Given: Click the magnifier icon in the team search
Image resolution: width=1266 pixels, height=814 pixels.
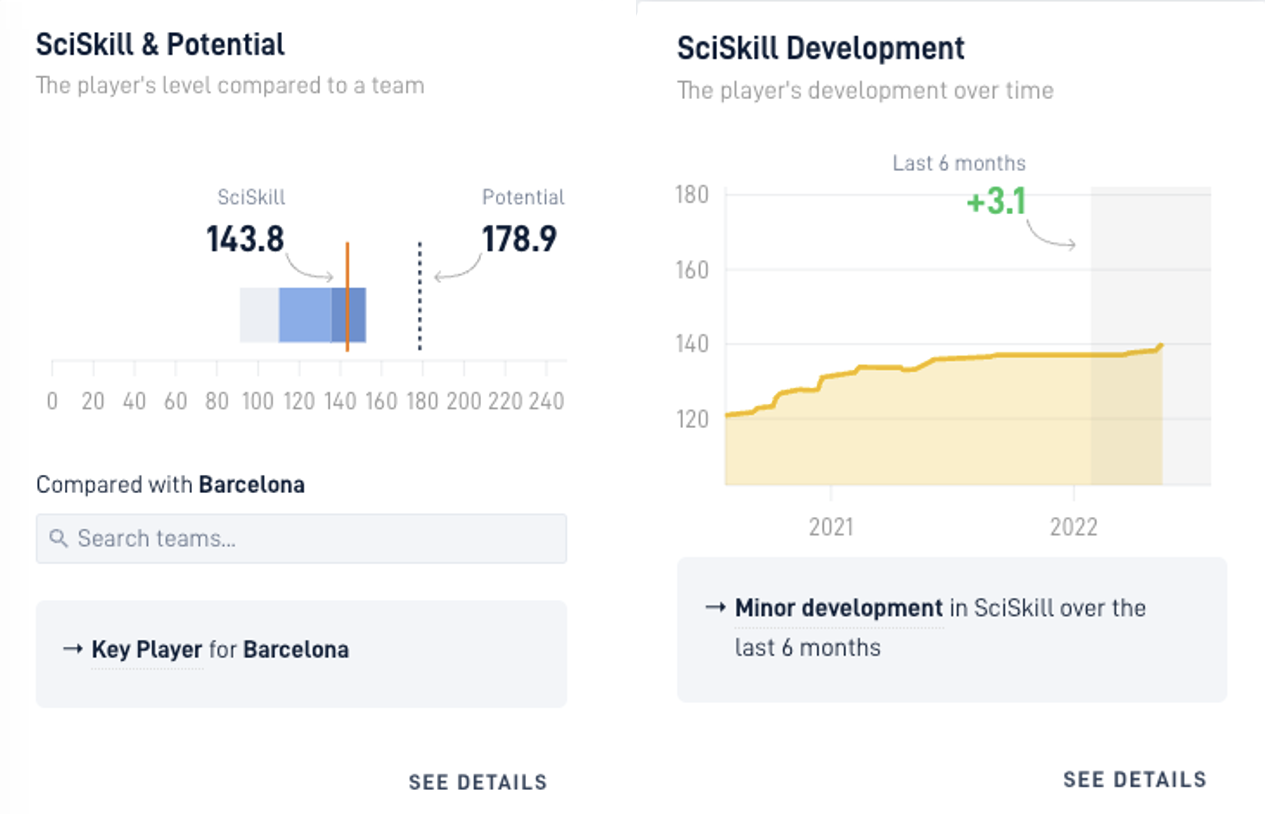Looking at the screenshot, I should click(59, 539).
